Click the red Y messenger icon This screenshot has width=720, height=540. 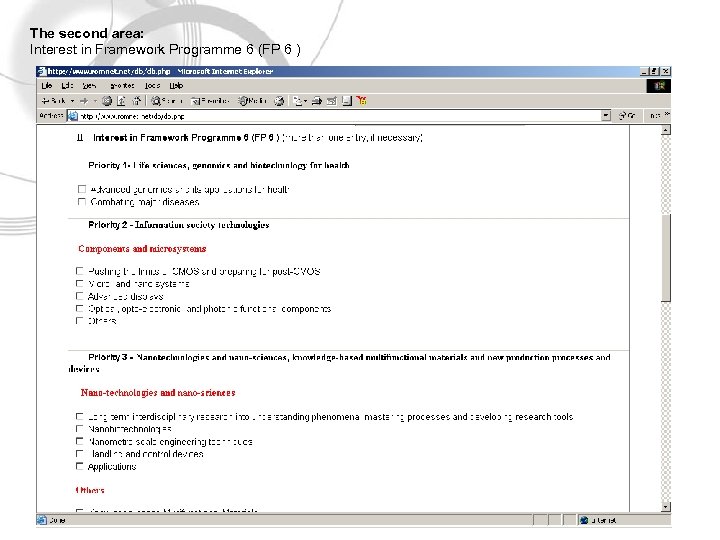point(361,101)
